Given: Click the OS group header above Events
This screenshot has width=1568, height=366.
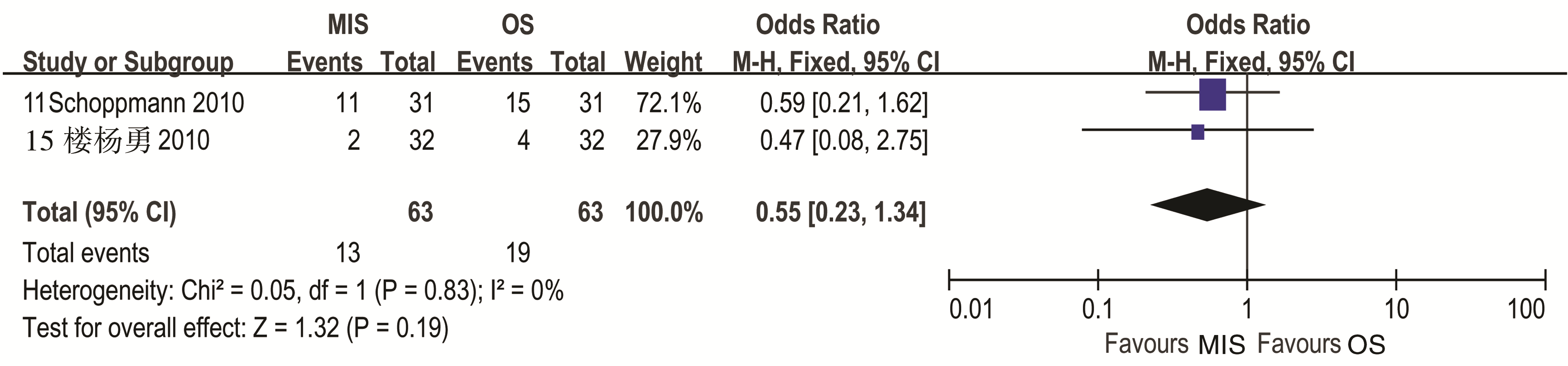Looking at the screenshot, I should pyautogui.click(x=517, y=25).
